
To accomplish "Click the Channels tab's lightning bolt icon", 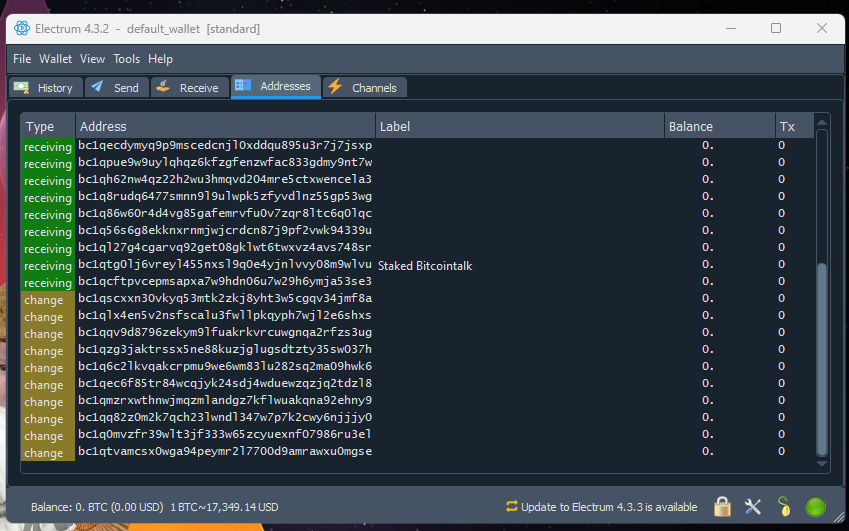I will pos(335,87).
